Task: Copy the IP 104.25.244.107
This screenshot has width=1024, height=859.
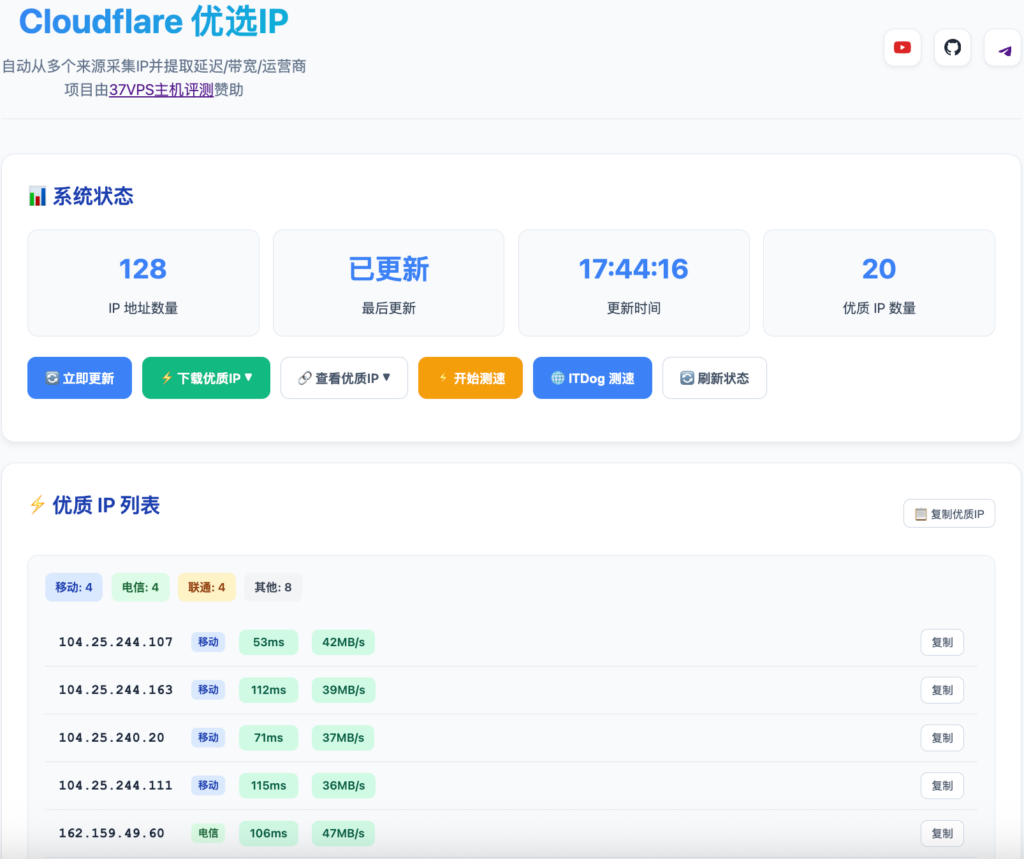Action: pyautogui.click(x=942, y=642)
